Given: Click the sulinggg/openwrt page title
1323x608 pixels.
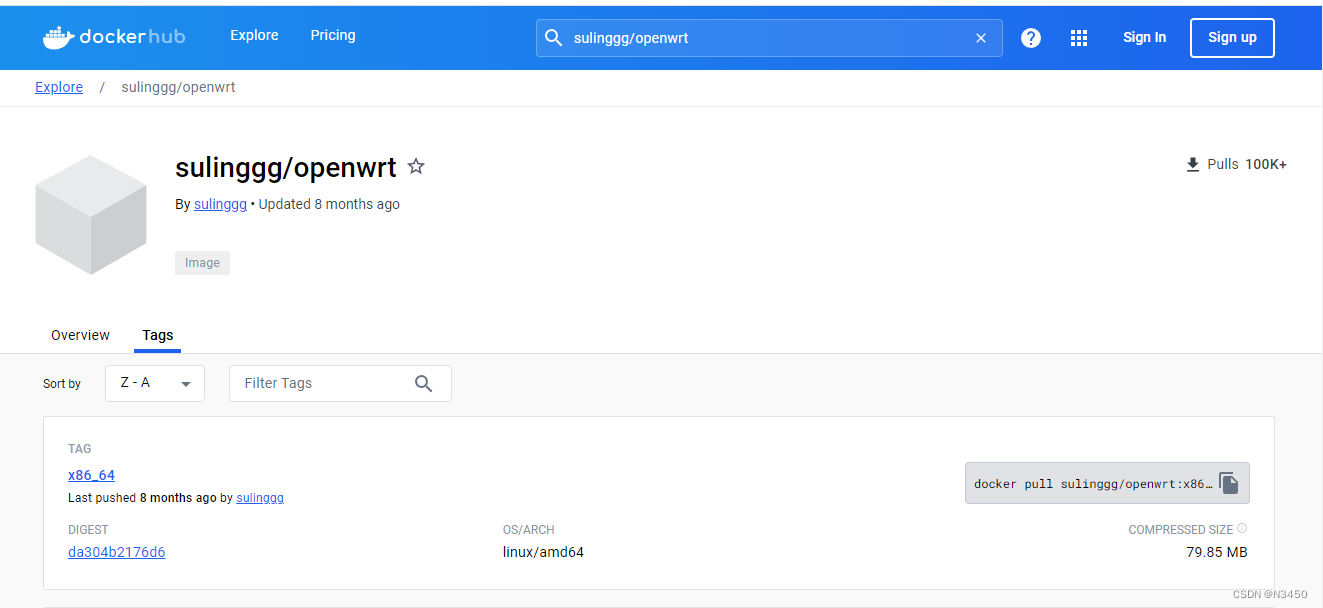Looking at the screenshot, I should pos(286,167).
